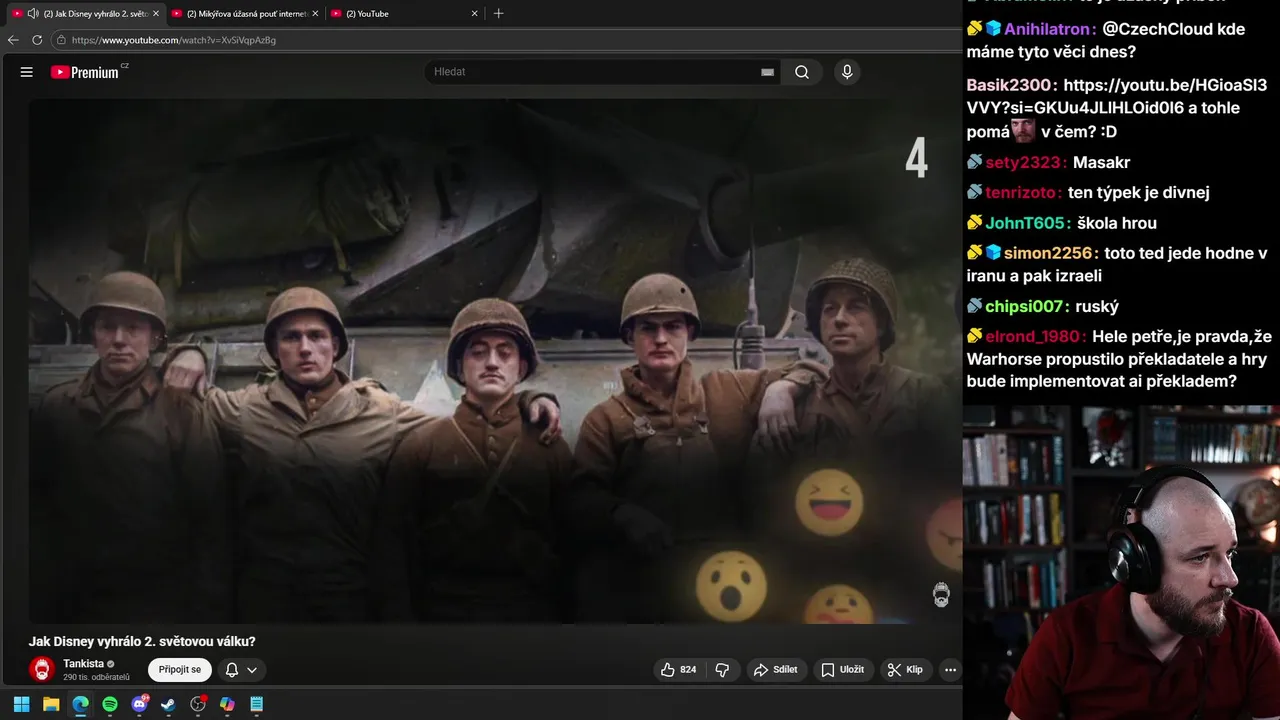Click the video title Jak Disney vyhrálo

coord(142,642)
